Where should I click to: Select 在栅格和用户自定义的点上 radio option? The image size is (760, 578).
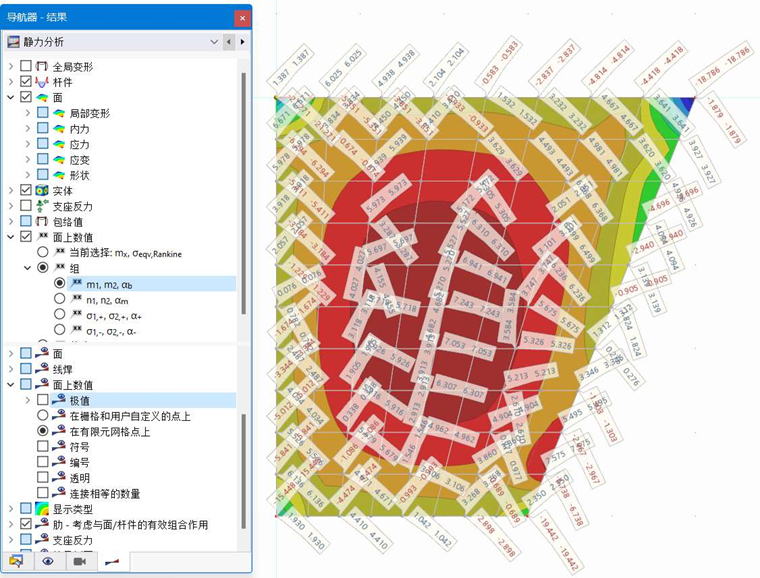43,415
